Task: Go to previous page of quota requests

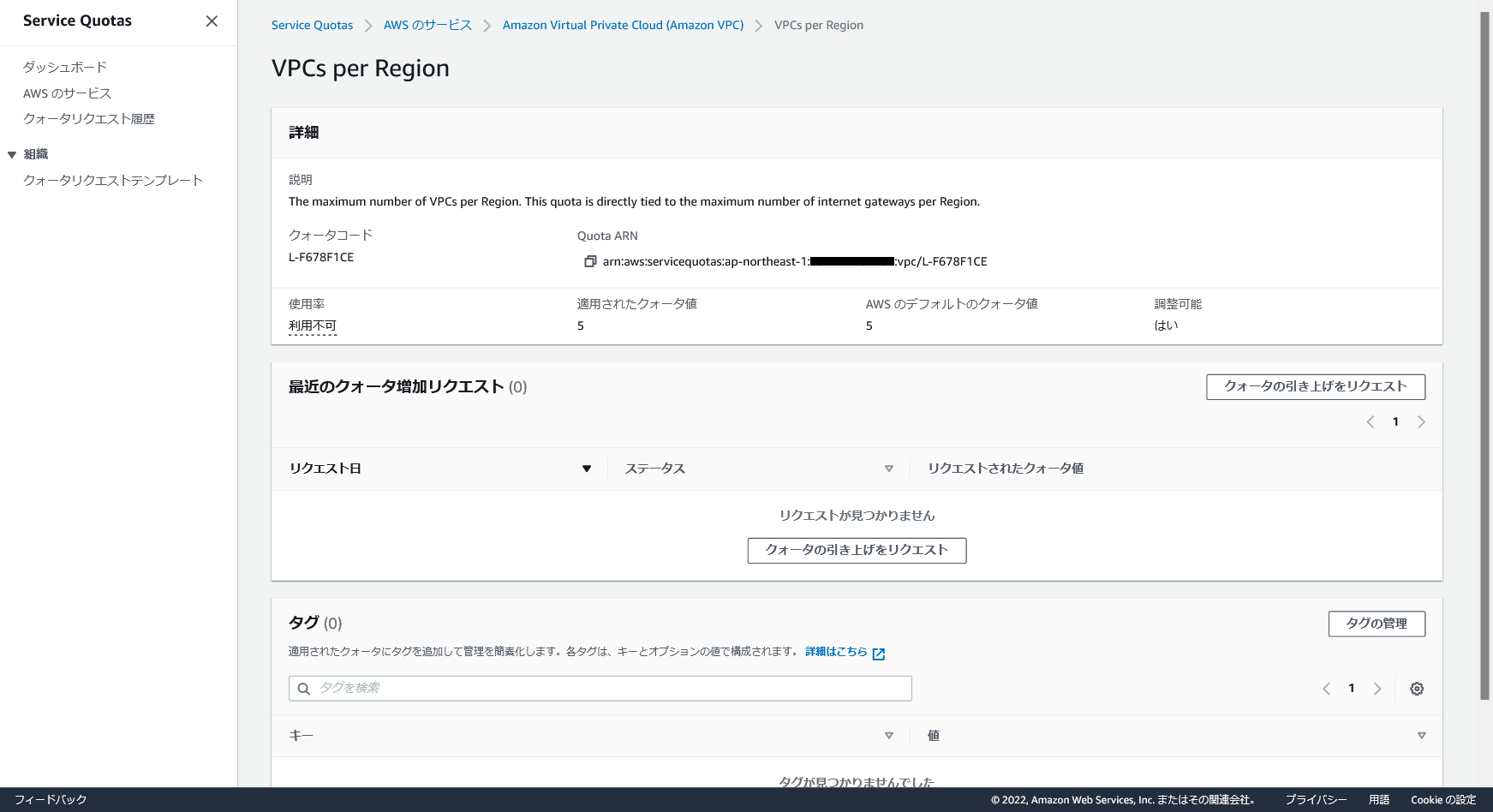Action: (x=1371, y=421)
